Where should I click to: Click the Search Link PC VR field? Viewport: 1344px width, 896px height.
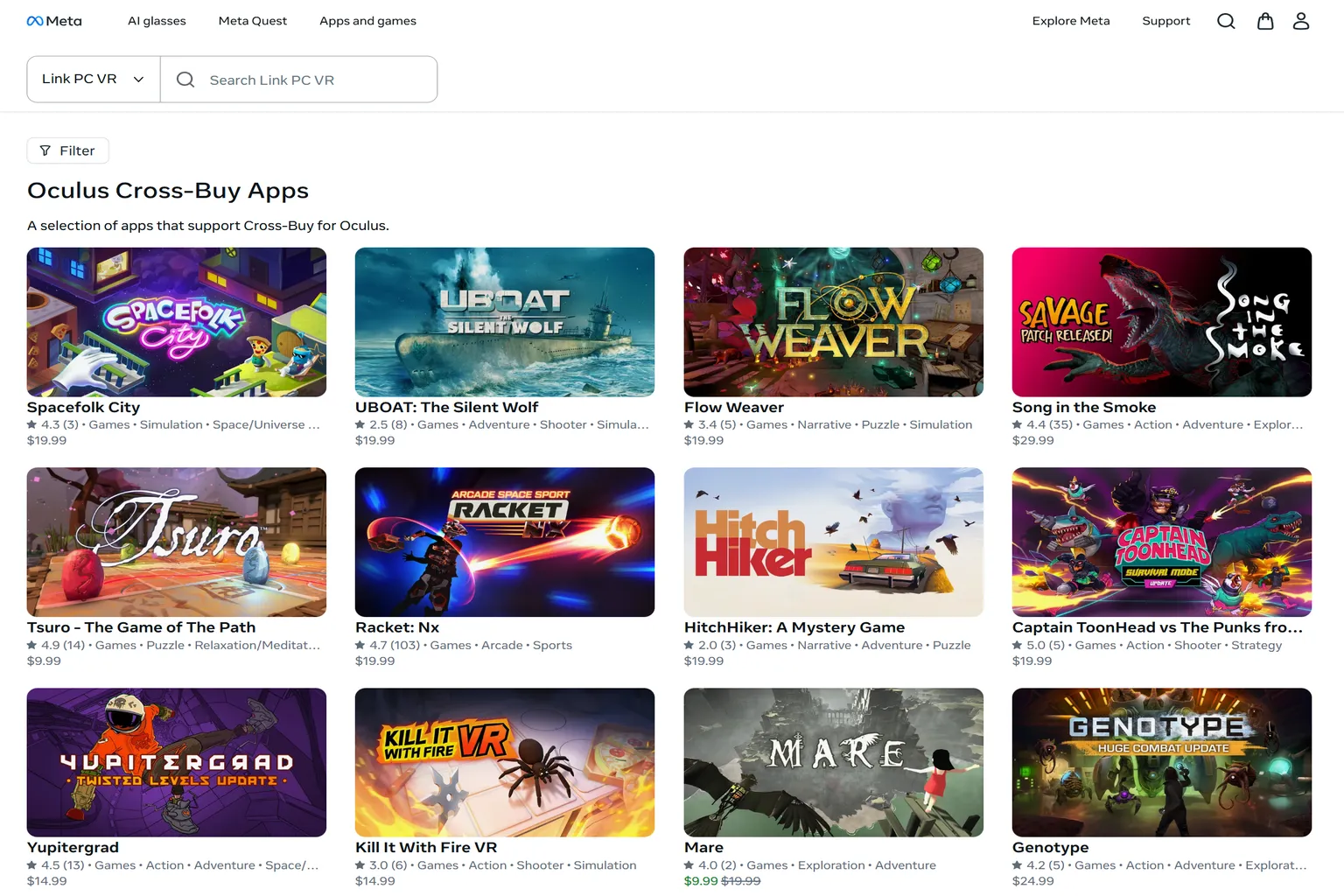pos(299,80)
